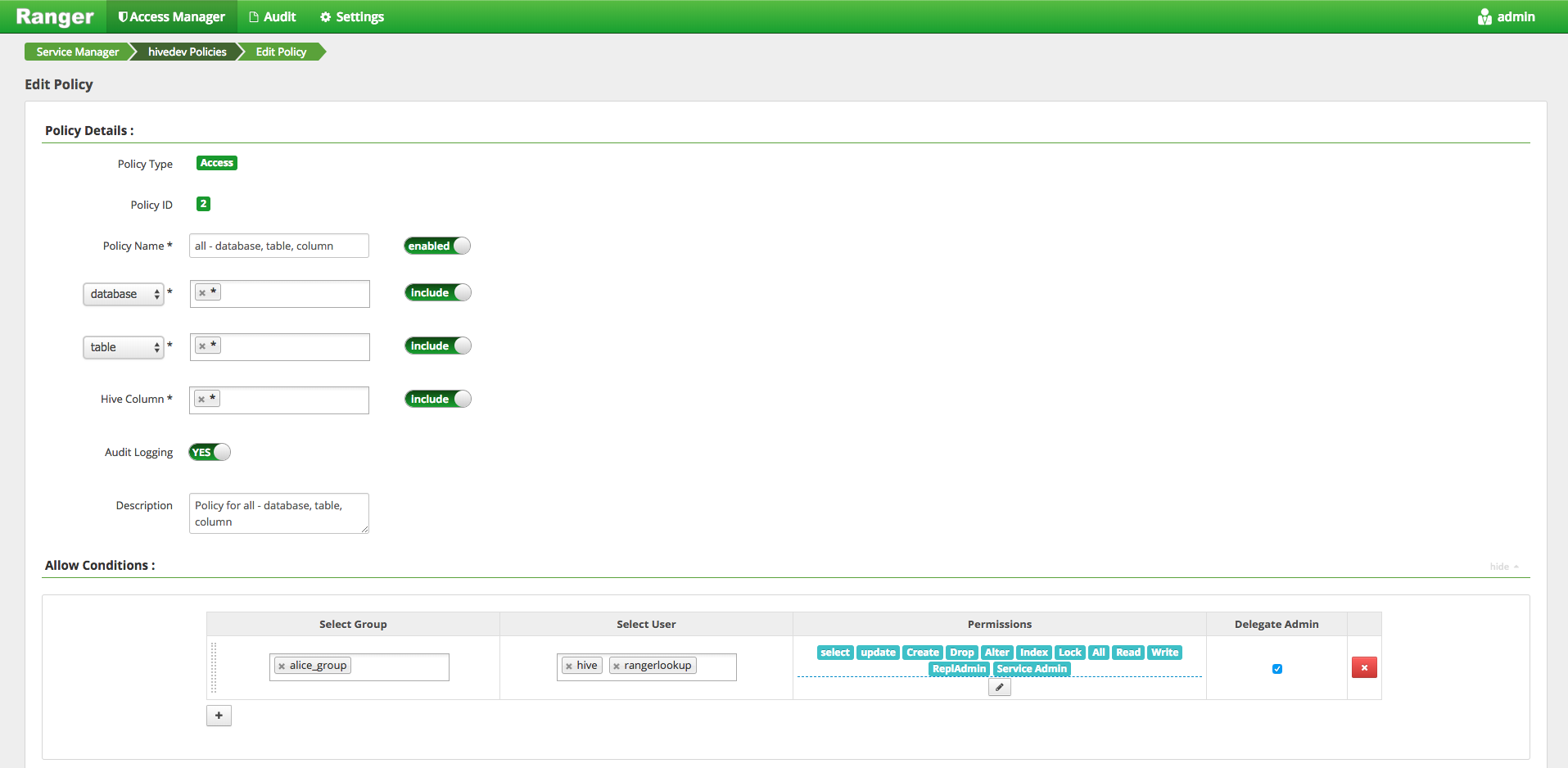Screen dimensions: 1568x768
Task: Delete the allow condition row
Action: [1364, 667]
